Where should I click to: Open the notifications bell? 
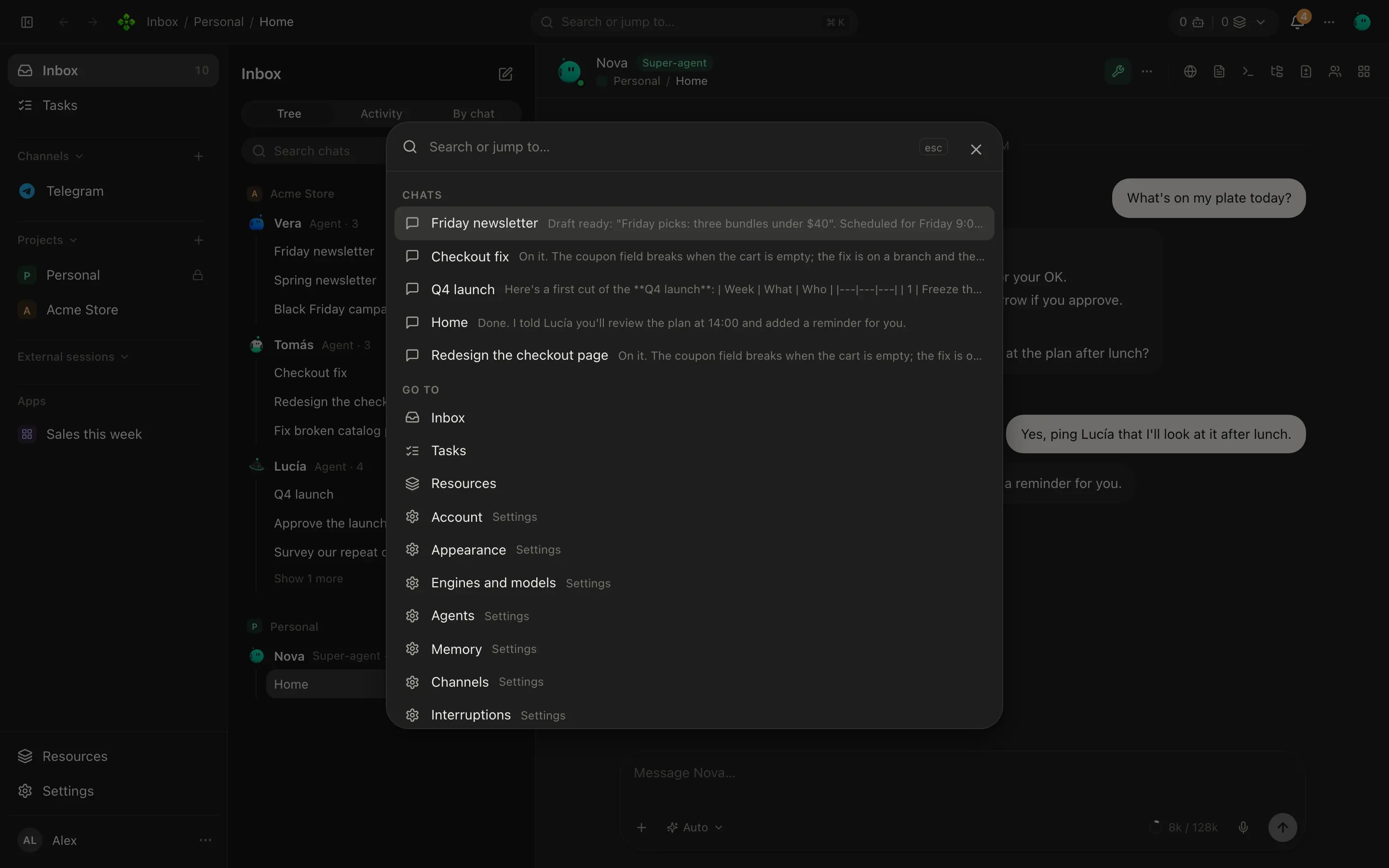tap(1296, 22)
